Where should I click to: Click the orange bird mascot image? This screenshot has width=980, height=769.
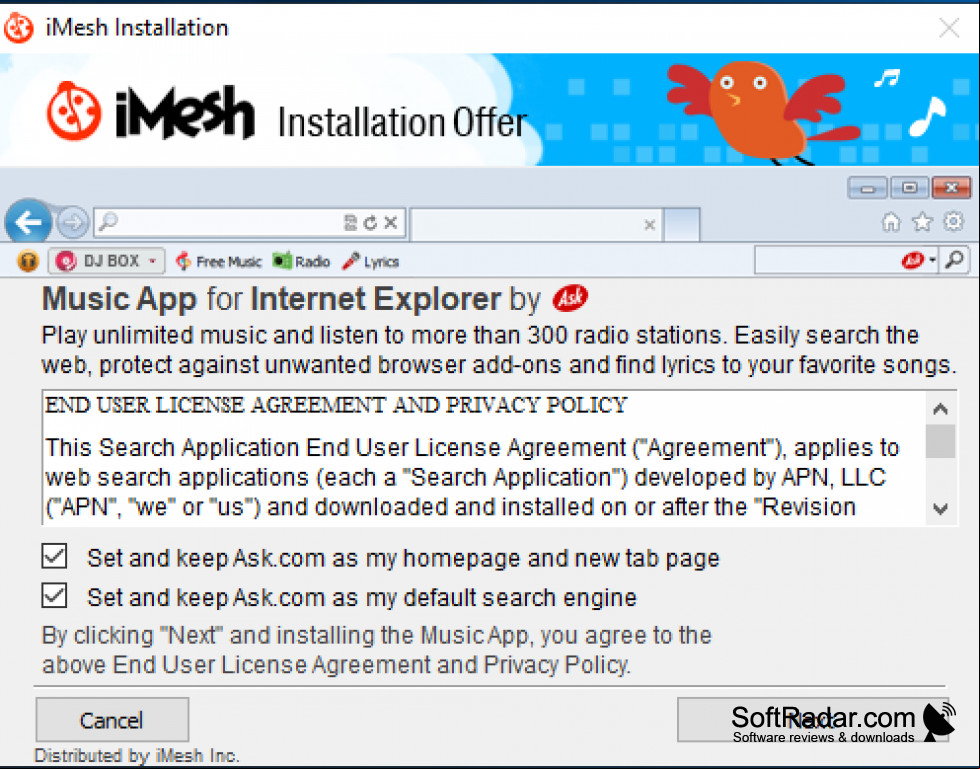762,113
